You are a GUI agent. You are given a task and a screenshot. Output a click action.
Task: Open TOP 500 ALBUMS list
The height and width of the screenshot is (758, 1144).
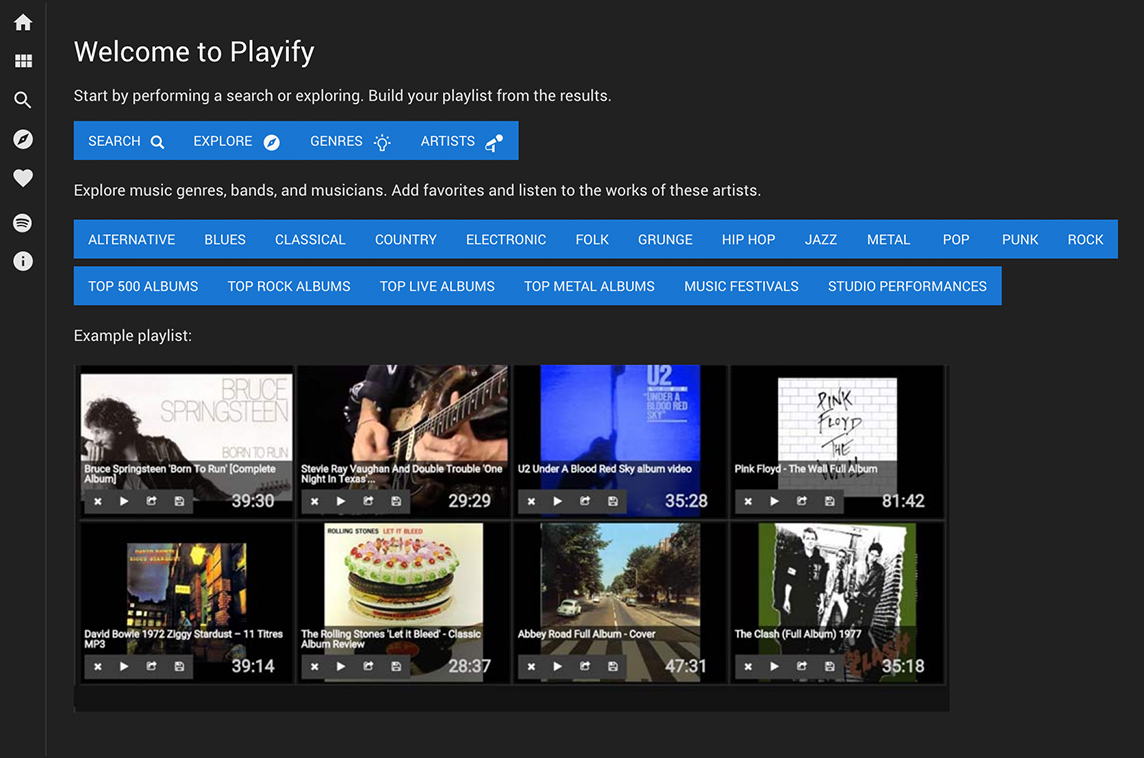point(143,286)
